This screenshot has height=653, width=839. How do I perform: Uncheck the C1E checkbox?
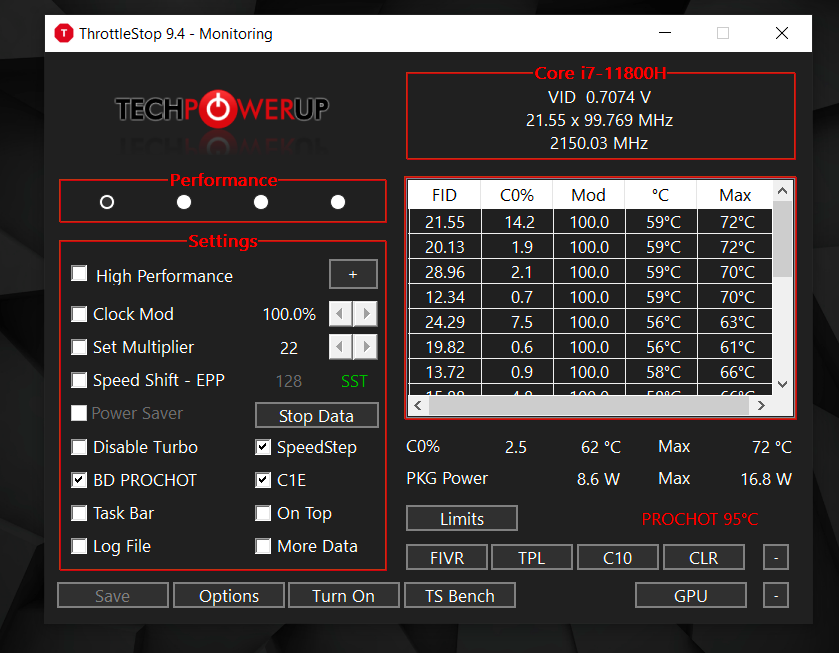[x=263, y=480]
